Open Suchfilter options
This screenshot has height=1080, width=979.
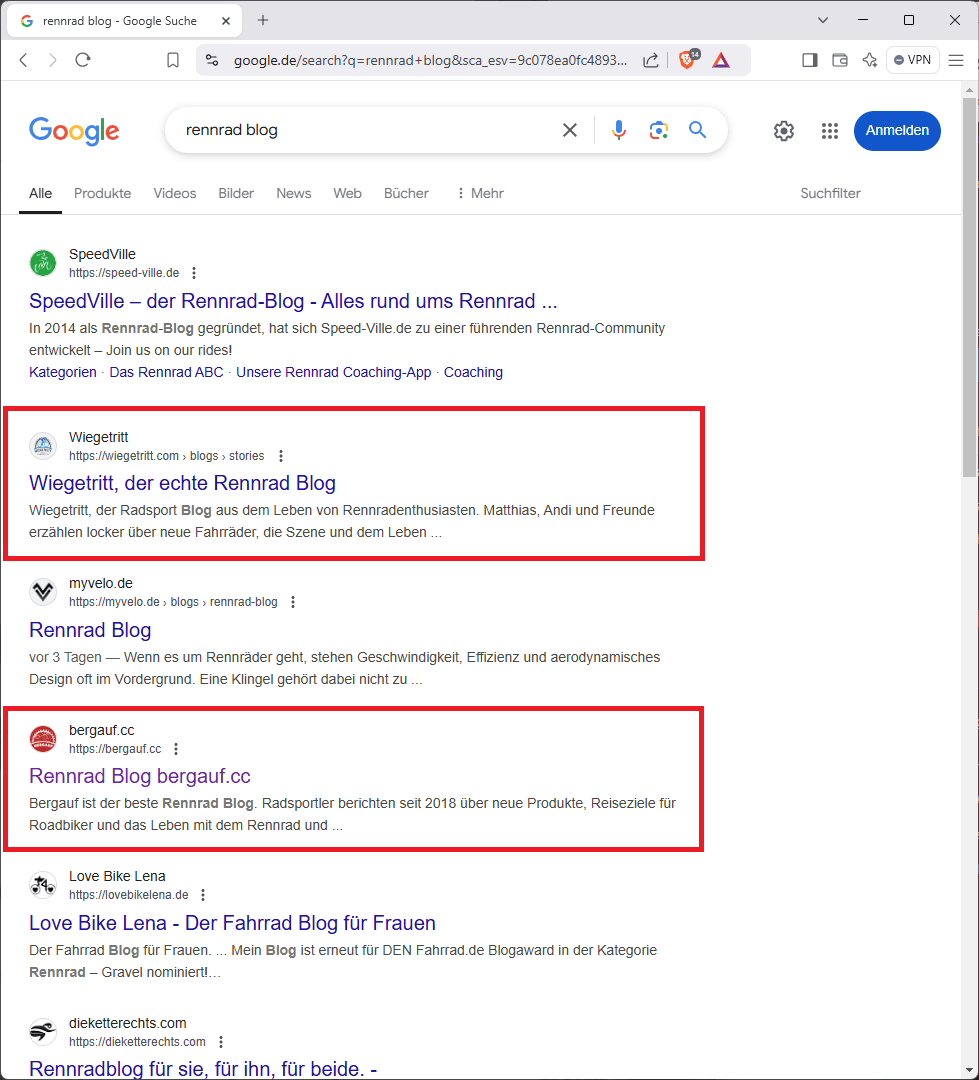[830, 193]
